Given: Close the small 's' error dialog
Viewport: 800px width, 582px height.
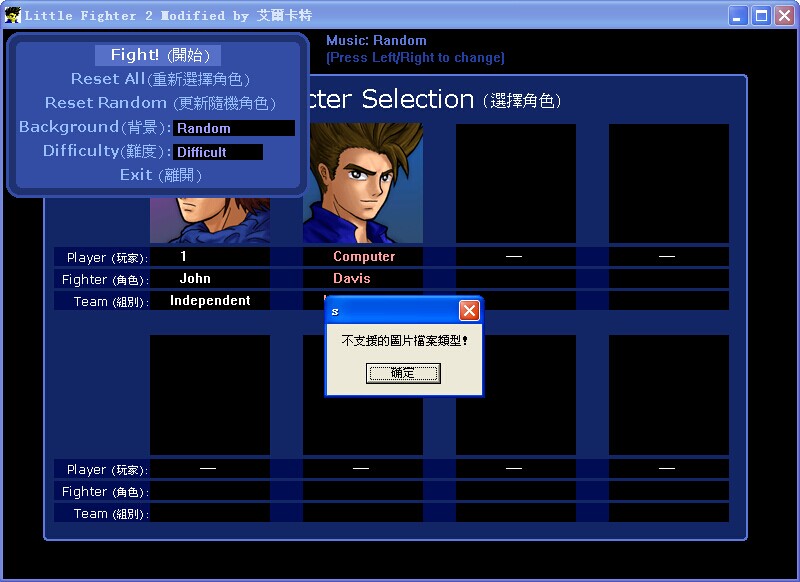Looking at the screenshot, I should coord(469,310).
